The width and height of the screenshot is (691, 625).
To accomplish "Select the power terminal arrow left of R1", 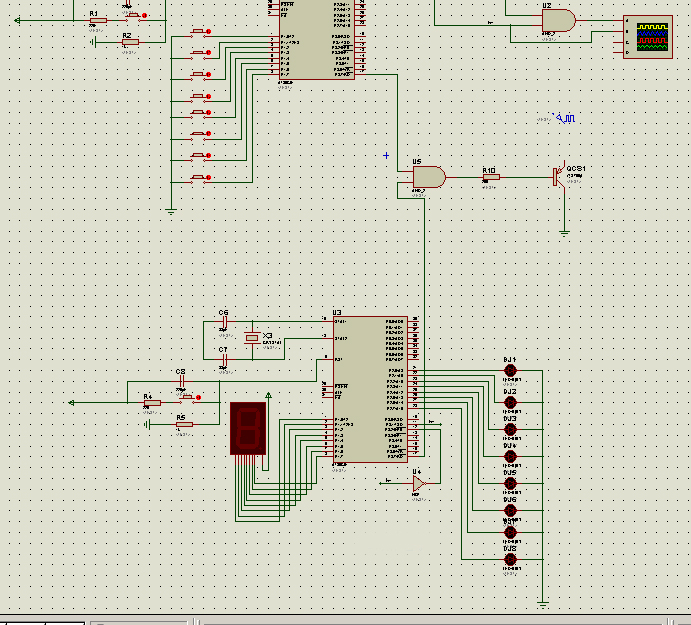I will (17, 20).
